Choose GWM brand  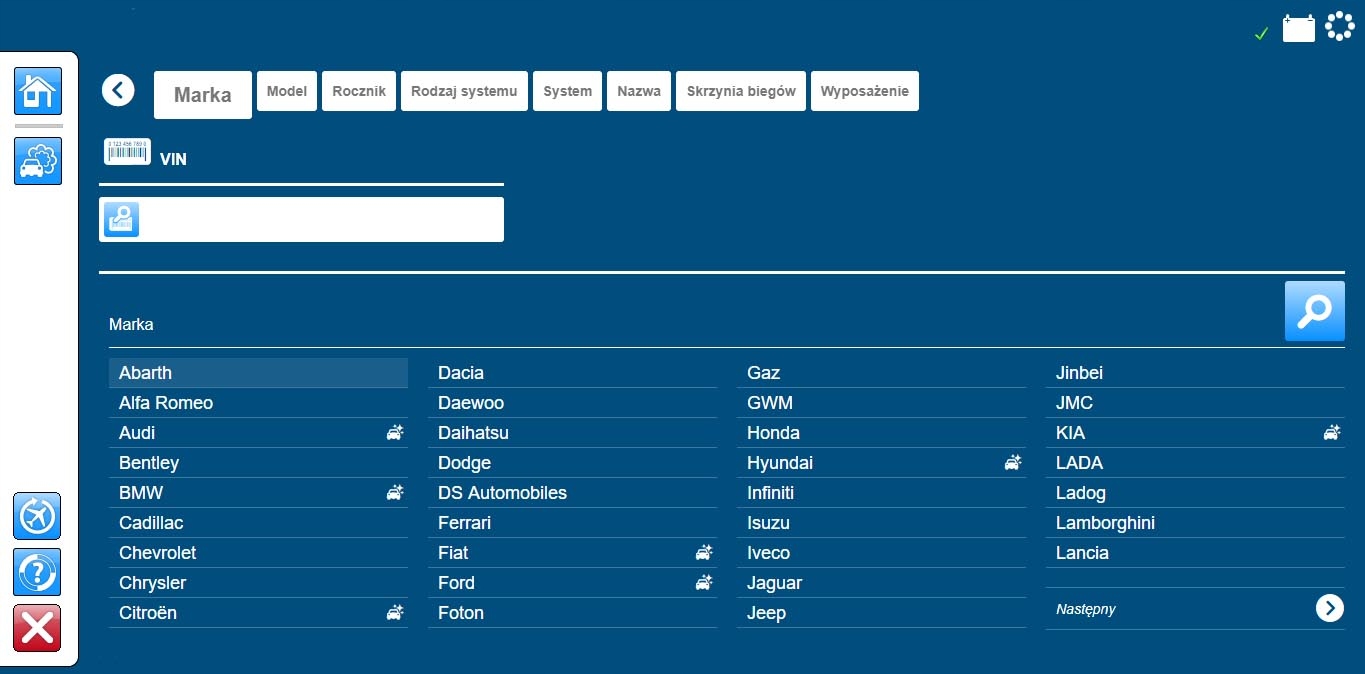[x=881, y=403]
